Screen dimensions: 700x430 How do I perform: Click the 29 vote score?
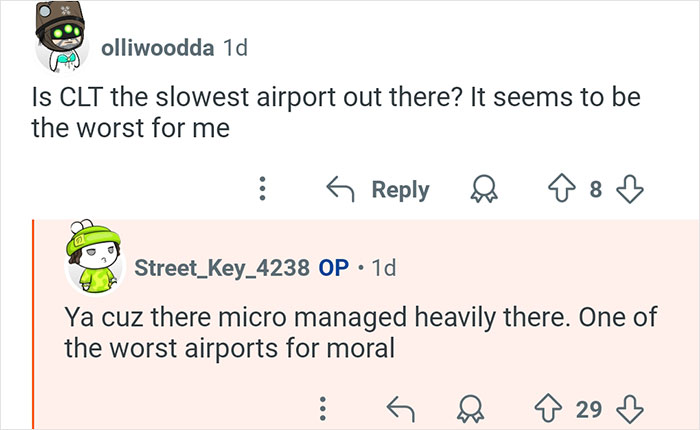(x=589, y=406)
